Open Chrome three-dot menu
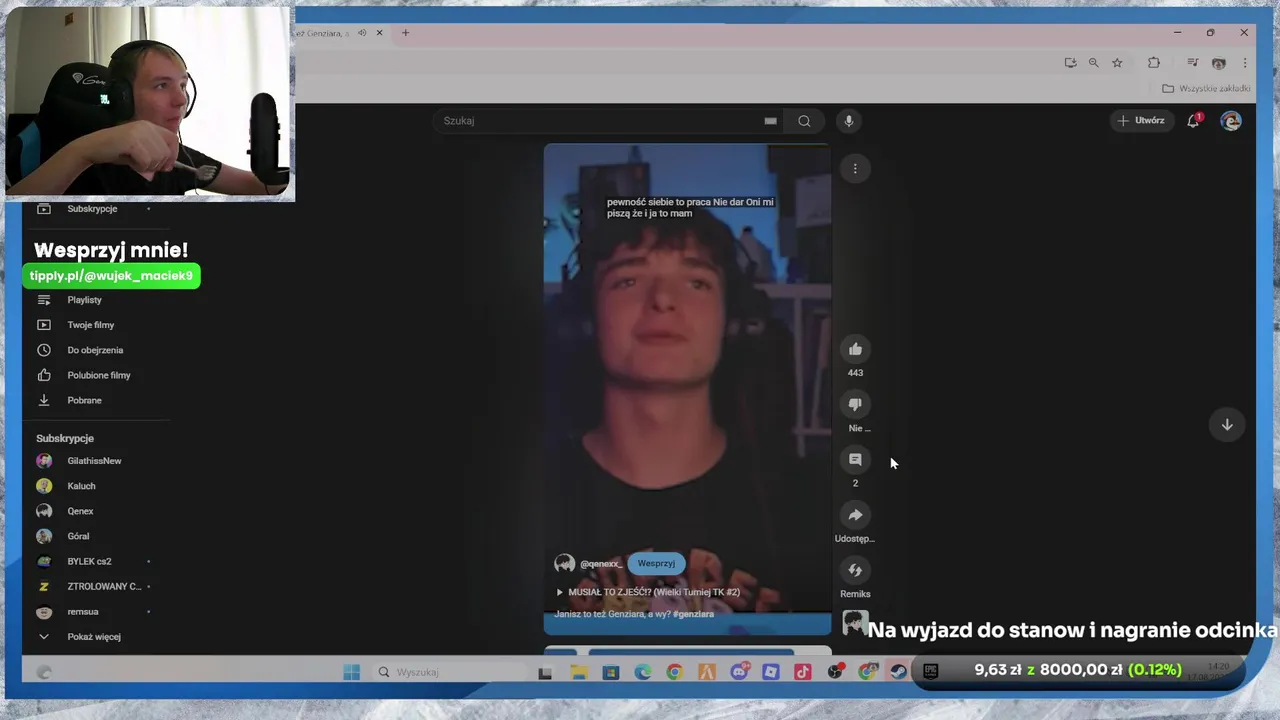Screen dimensions: 1280x720 pyautogui.click(x=1245, y=63)
